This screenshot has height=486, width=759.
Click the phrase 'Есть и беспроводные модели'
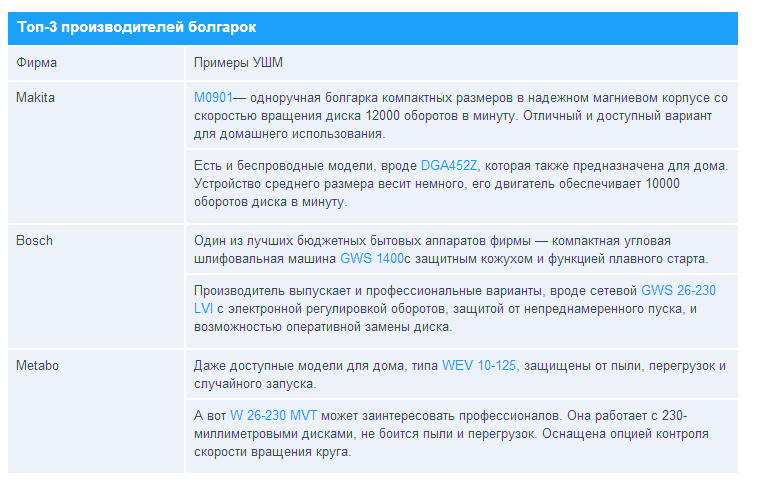(285, 166)
